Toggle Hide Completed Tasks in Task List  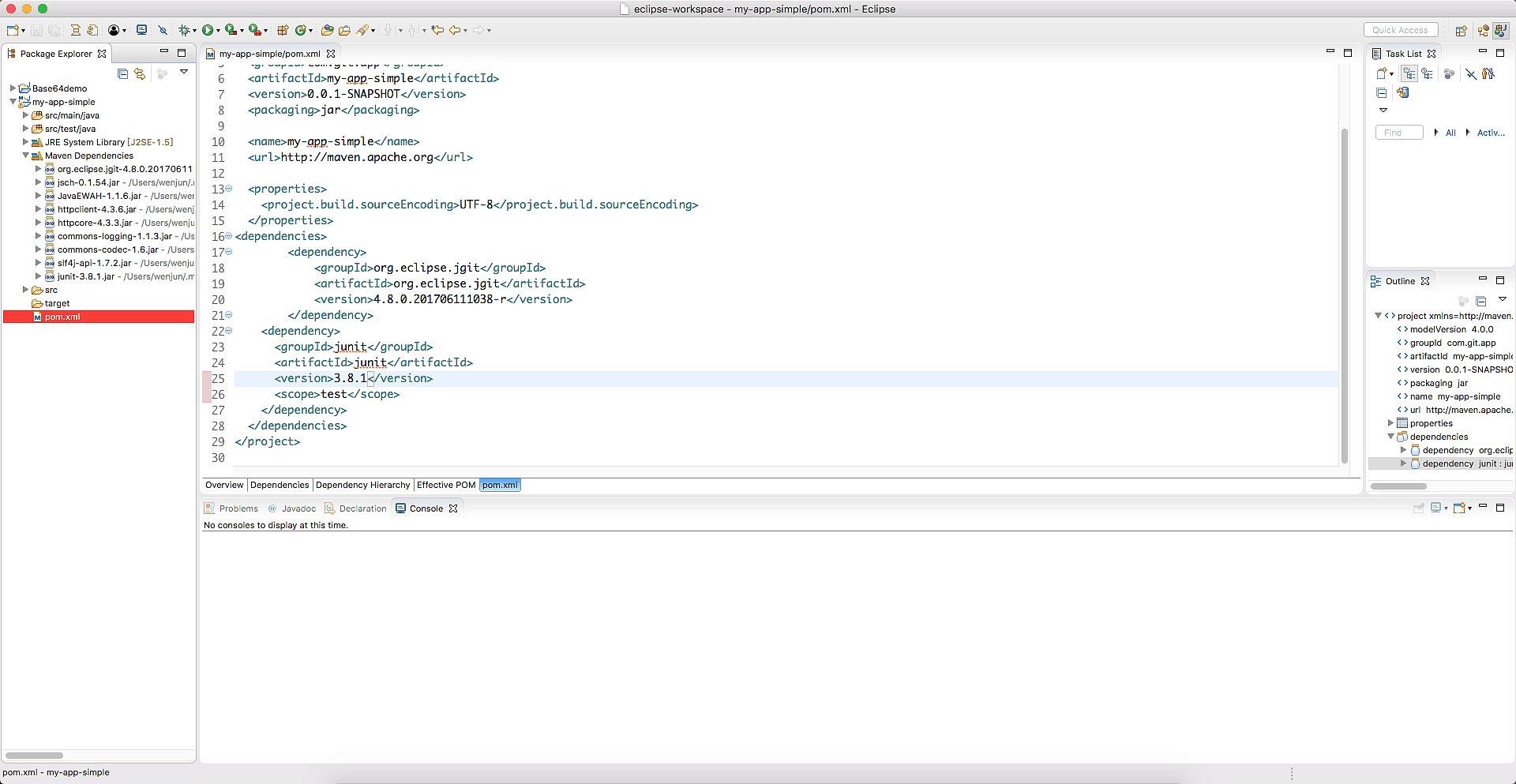point(1470,73)
